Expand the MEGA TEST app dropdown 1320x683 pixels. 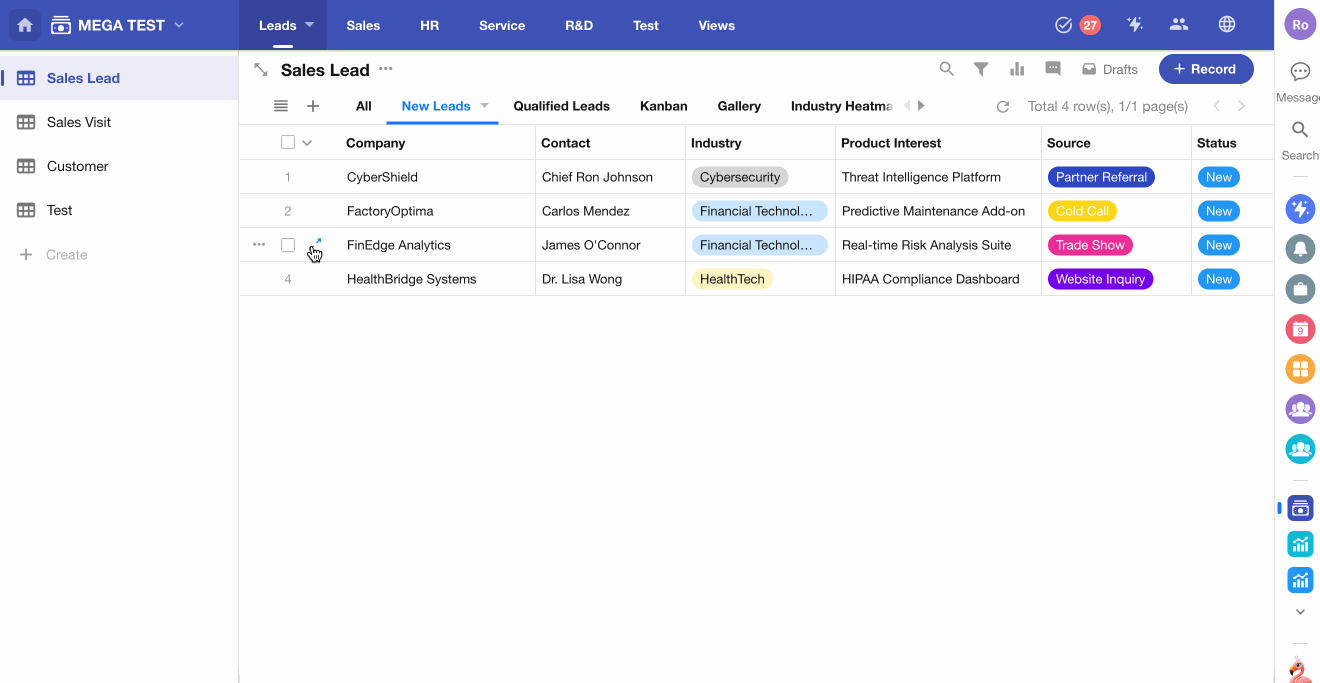point(179,25)
